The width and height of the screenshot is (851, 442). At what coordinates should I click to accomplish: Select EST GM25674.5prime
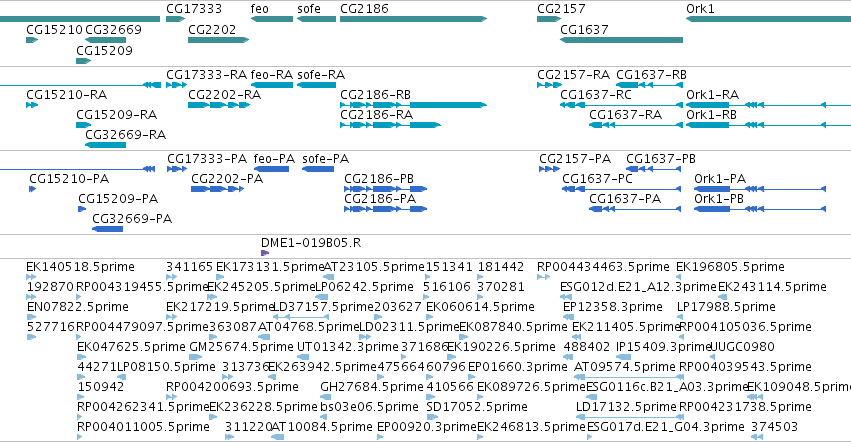tap(196, 357)
